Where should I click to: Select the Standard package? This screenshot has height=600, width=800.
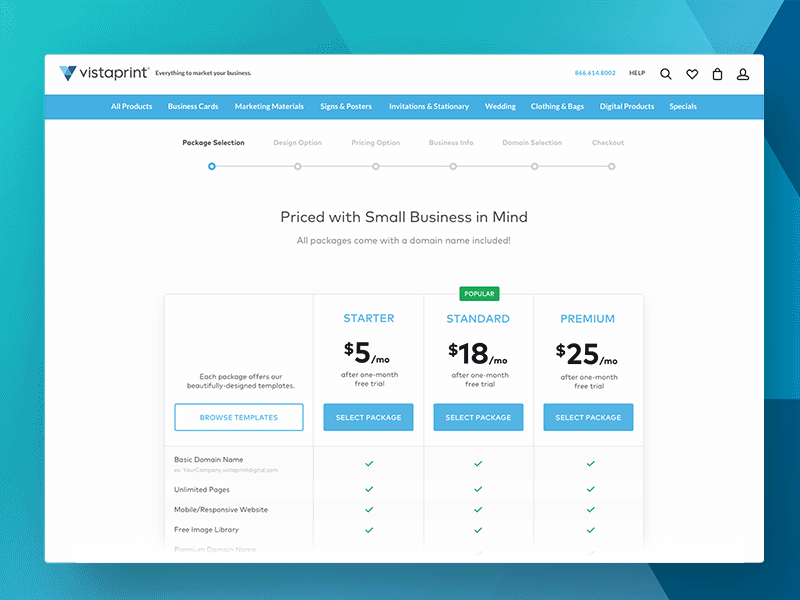coord(478,417)
